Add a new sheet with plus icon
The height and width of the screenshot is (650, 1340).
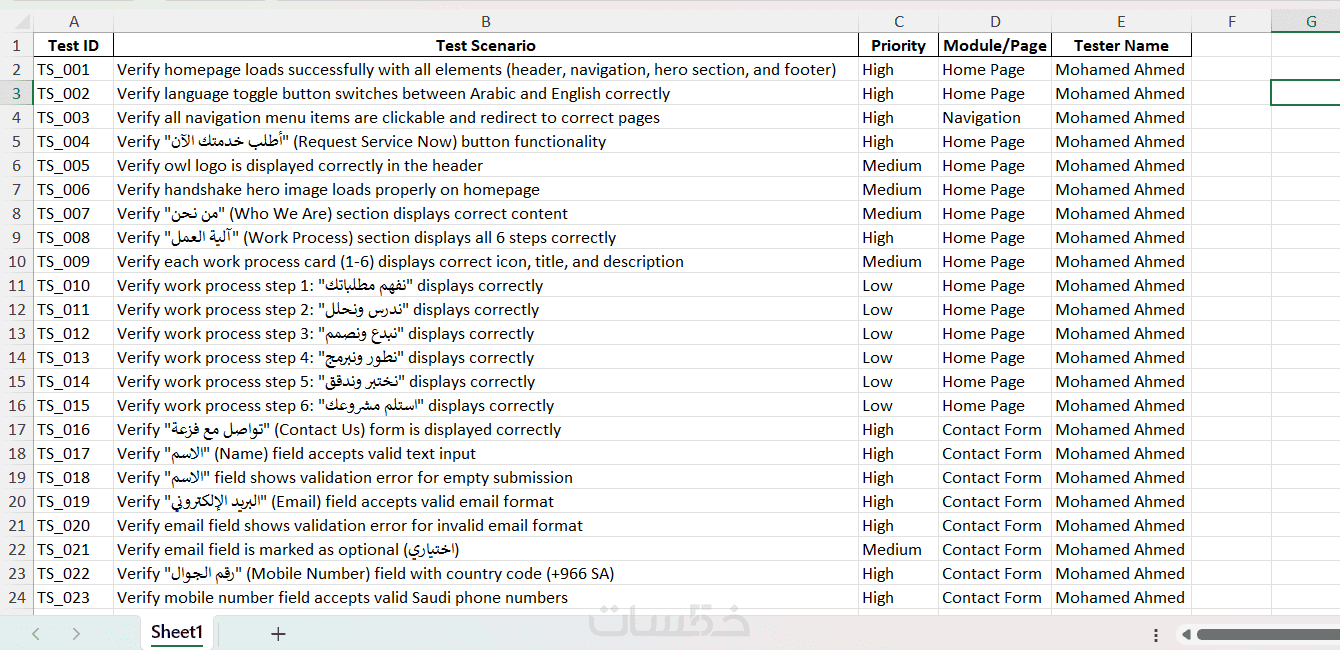click(278, 633)
